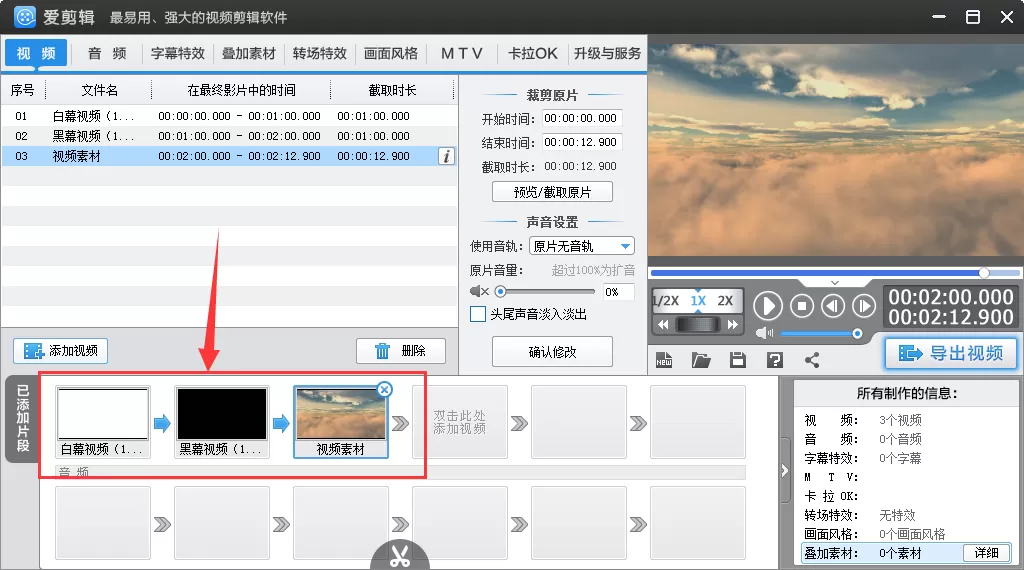Click the video preview image
The image size is (1024, 570).
[835, 151]
